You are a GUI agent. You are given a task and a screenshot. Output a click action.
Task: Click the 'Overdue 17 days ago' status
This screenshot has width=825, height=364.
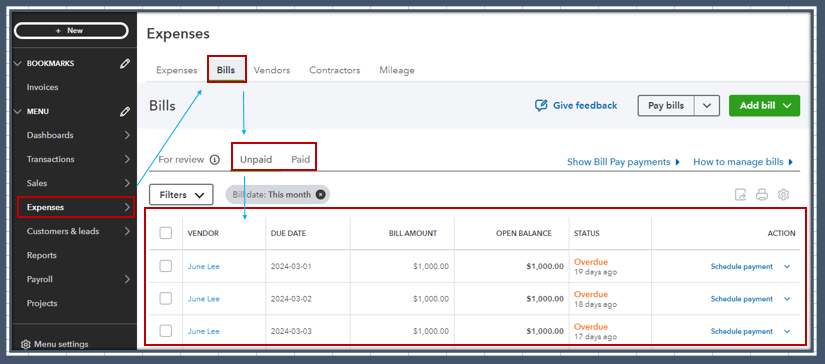(x=596, y=332)
